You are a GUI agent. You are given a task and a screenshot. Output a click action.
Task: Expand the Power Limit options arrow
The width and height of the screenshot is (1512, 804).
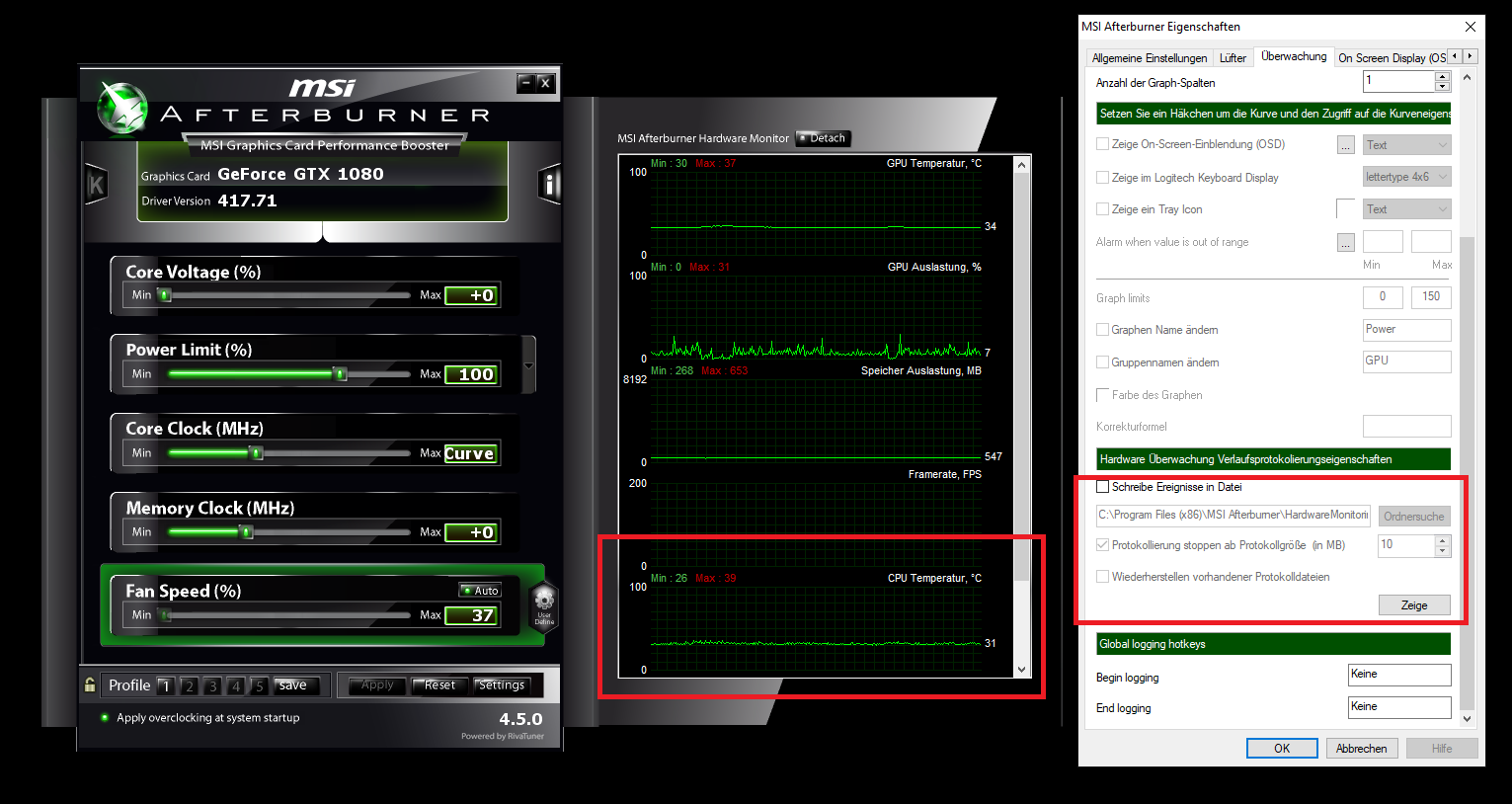click(x=528, y=365)
